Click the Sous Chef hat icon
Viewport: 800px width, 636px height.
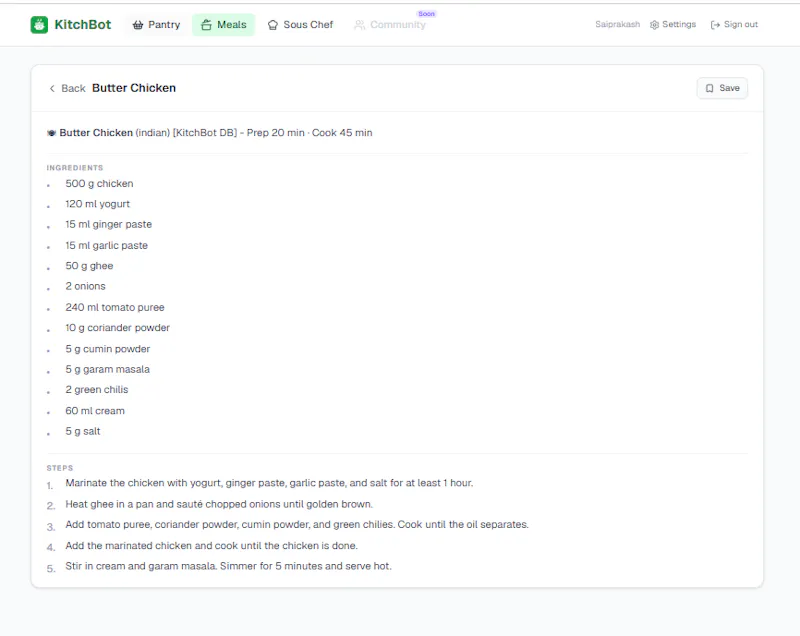pos(273,24)
